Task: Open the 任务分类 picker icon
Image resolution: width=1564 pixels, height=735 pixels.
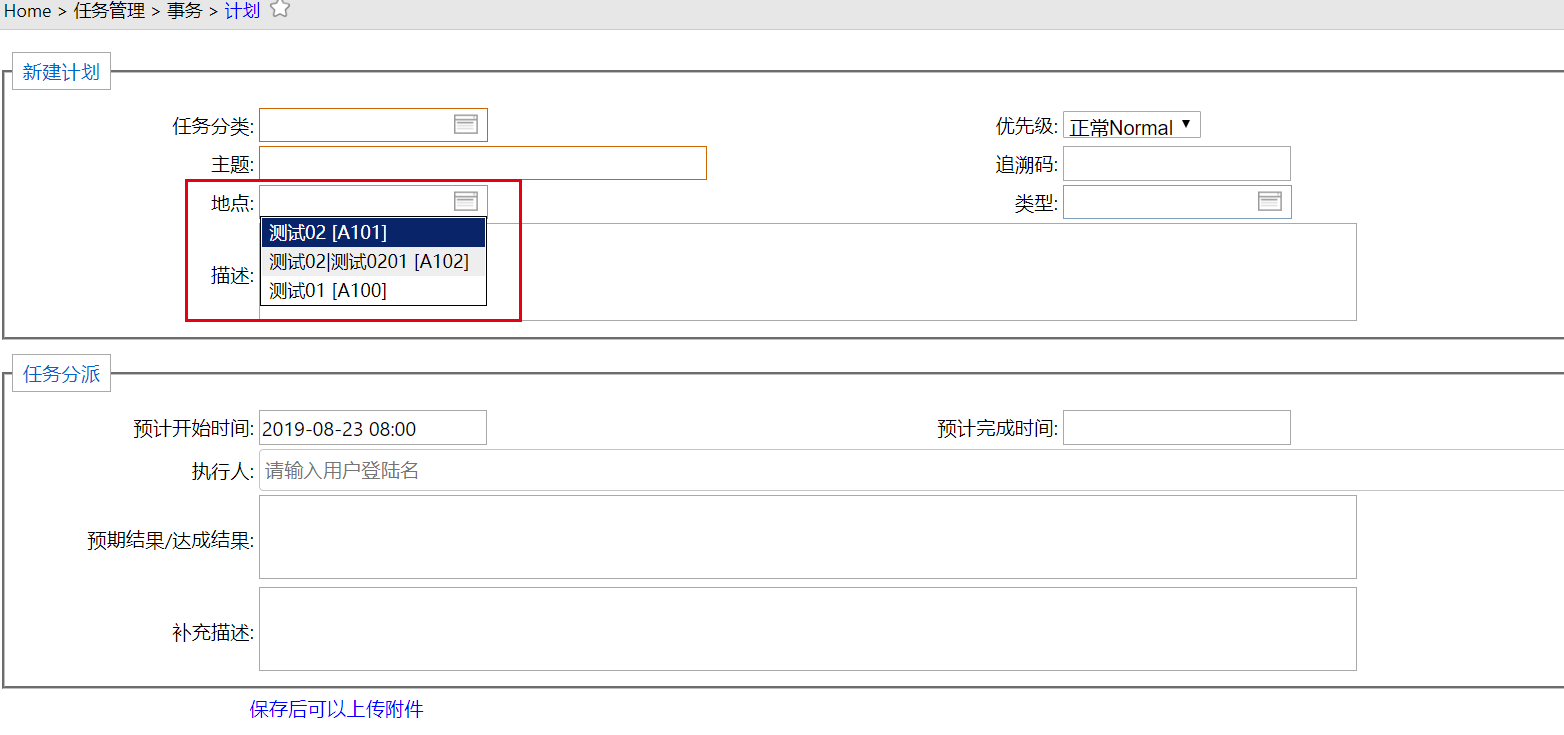Action: 466,124
